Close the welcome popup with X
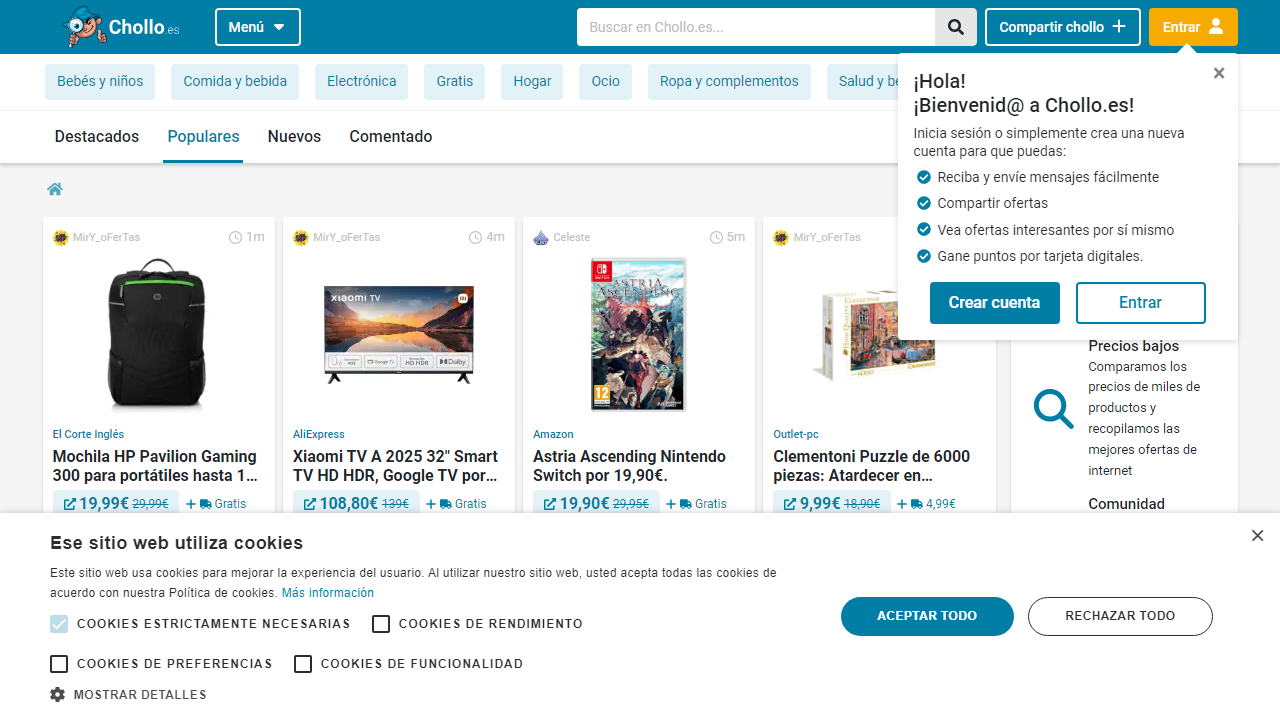Viewport: 1280px width, 720px height. click(x=1218, y=73)
